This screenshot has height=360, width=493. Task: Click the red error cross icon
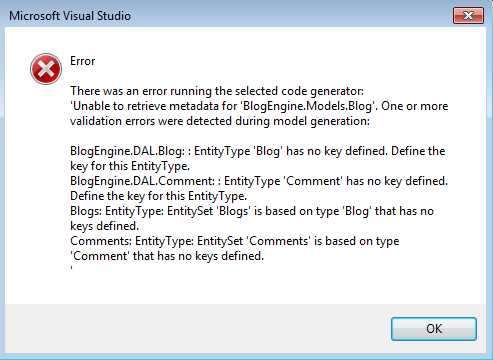click(46, 69)
